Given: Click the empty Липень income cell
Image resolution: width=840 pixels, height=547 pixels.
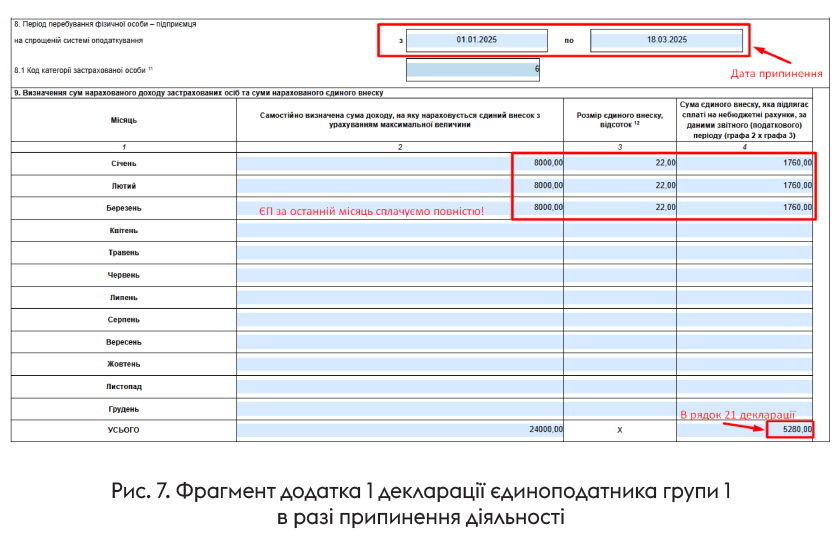Looking at the screenshot, I should [400, 297].
